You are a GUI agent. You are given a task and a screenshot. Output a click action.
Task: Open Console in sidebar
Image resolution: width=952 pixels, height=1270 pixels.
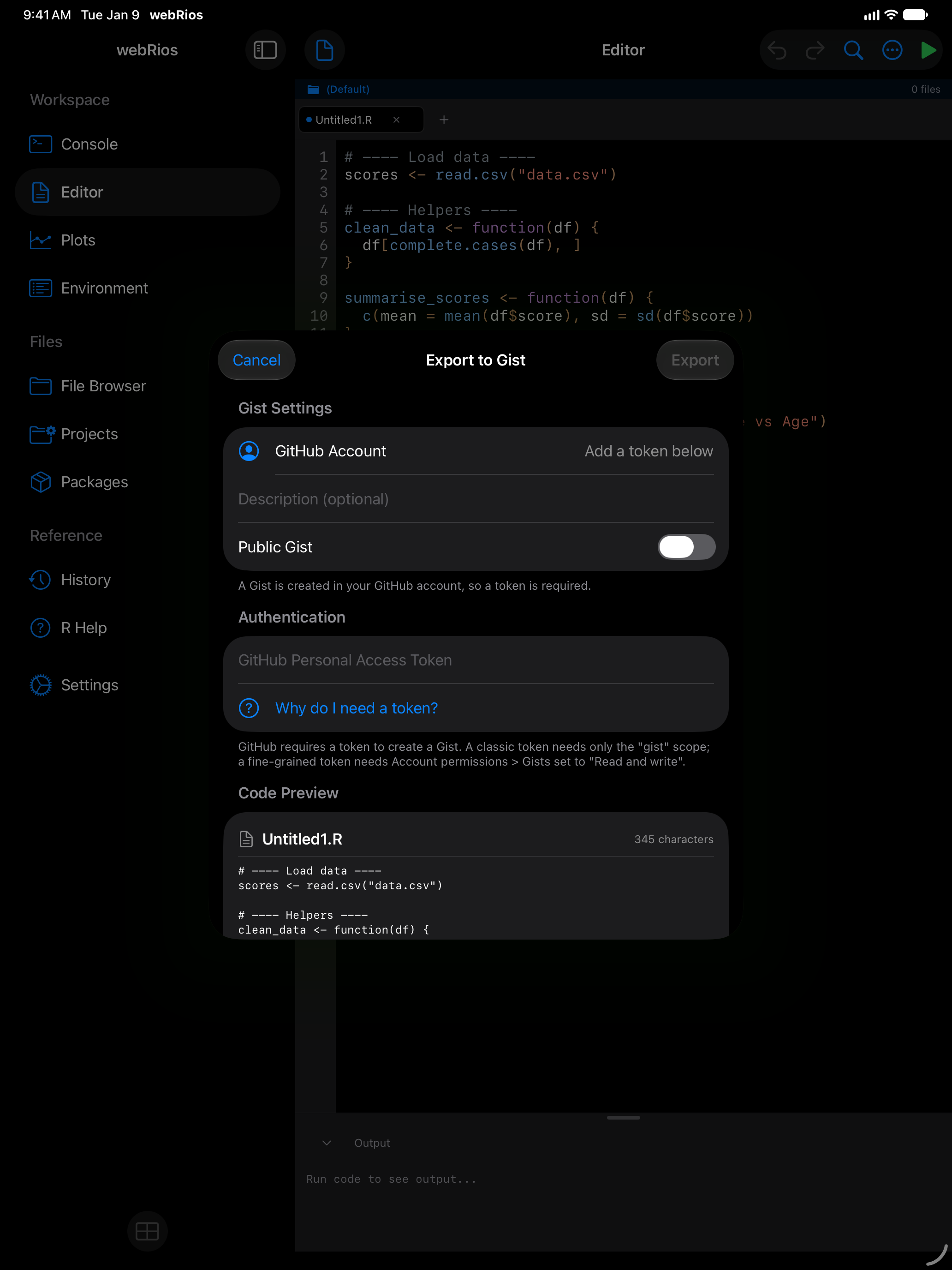[x=148, y=144]
